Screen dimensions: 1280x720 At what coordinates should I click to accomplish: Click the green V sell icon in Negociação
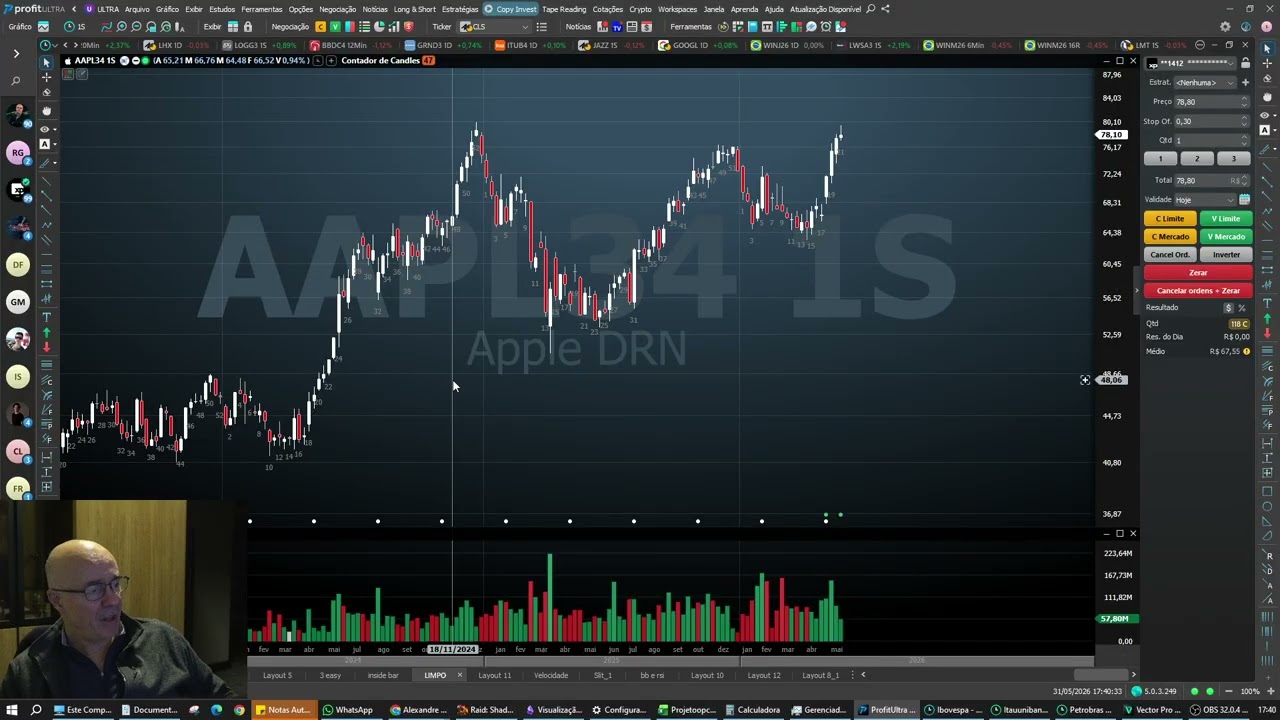coord(335,27)
